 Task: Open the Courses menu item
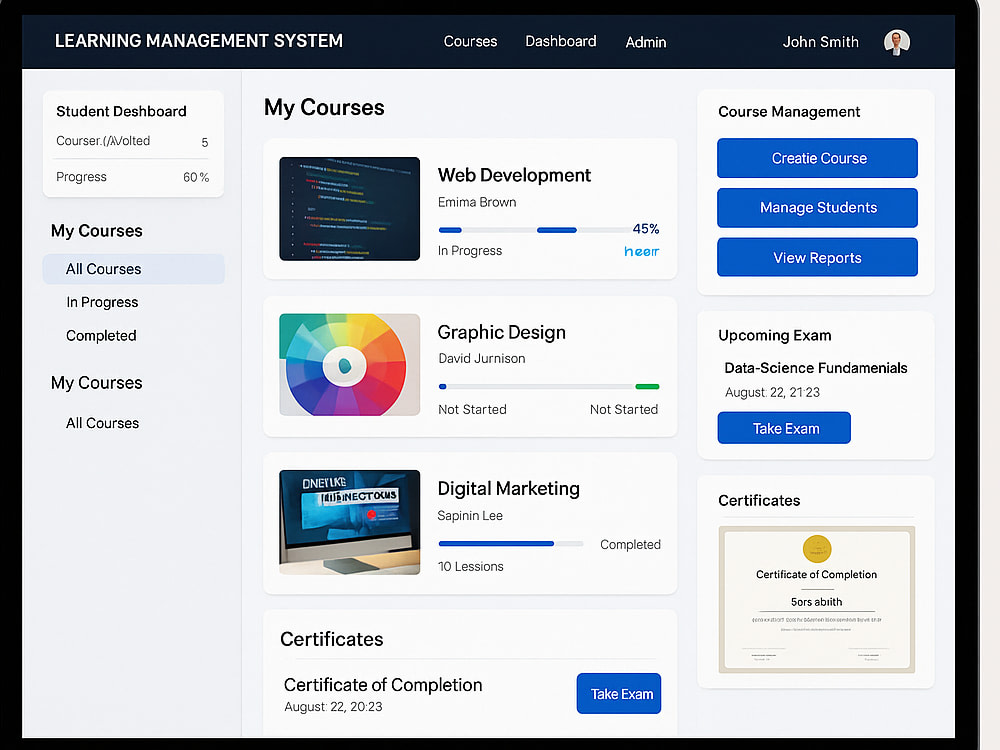click(x=470, y=41)
